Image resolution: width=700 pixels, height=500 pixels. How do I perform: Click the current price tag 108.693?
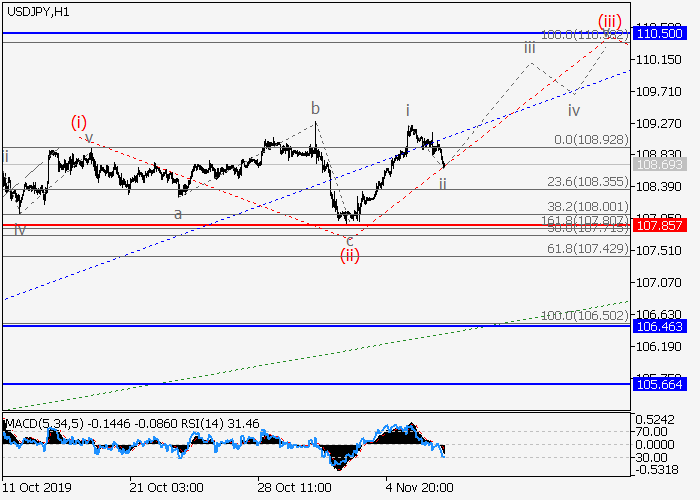(x=656, y=164)
